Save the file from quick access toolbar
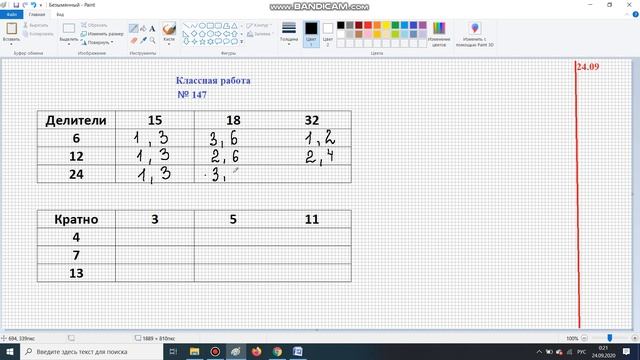640x360 pixels. (x=16, y=5)
